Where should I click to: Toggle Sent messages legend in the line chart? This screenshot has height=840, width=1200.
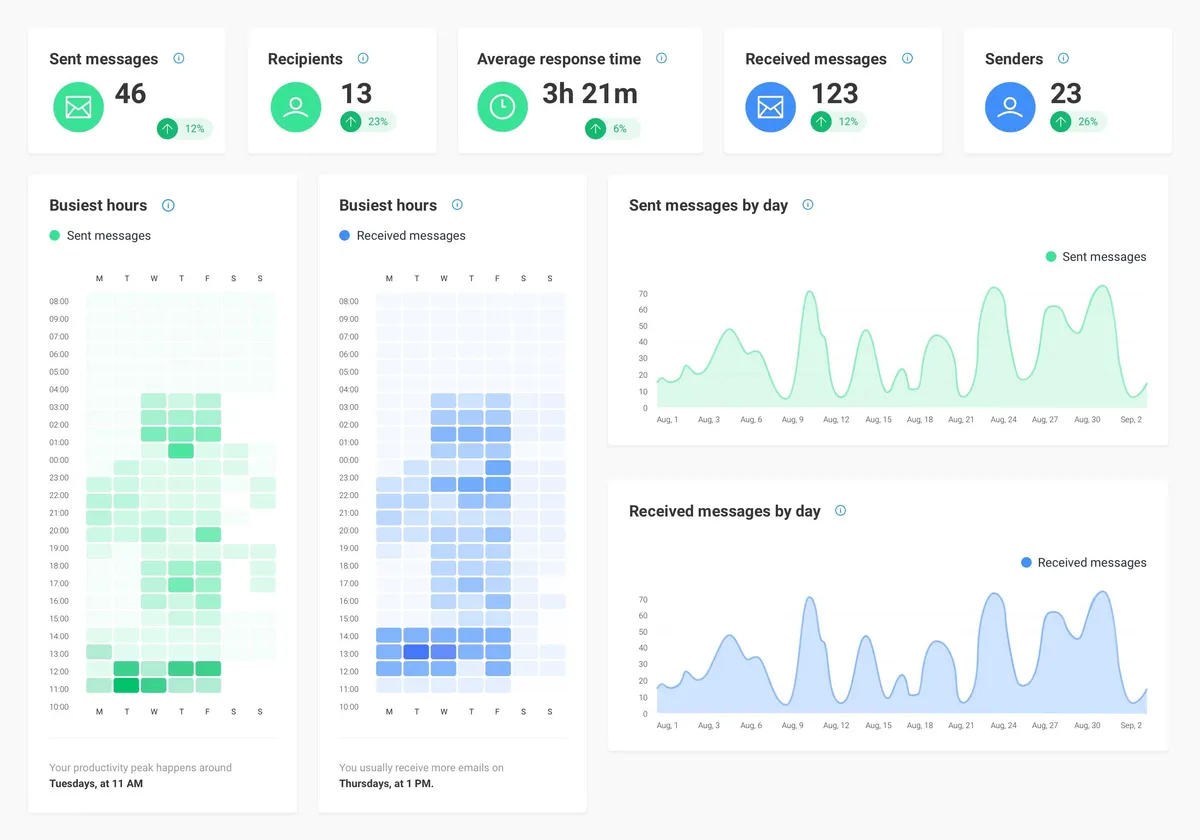tap(1096, 257)
